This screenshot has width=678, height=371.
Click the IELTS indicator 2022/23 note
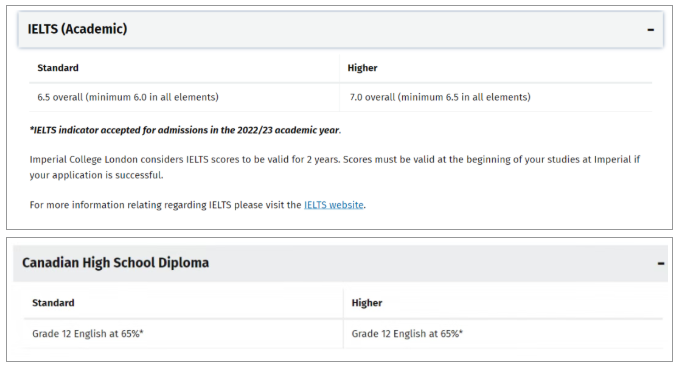tap(185, 130)
